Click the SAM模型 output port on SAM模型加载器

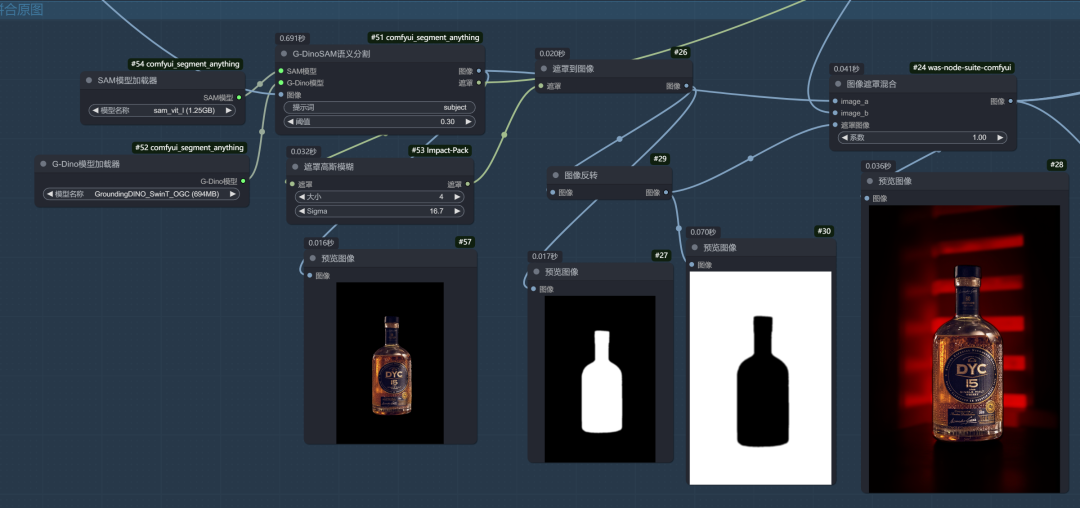239,98
